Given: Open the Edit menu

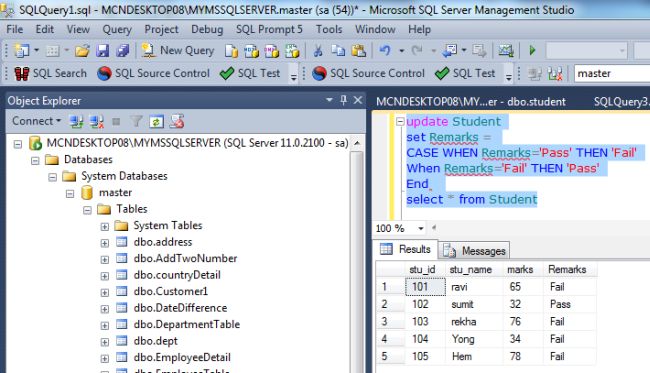Looking at the screenshot, I should coord(44,29).
